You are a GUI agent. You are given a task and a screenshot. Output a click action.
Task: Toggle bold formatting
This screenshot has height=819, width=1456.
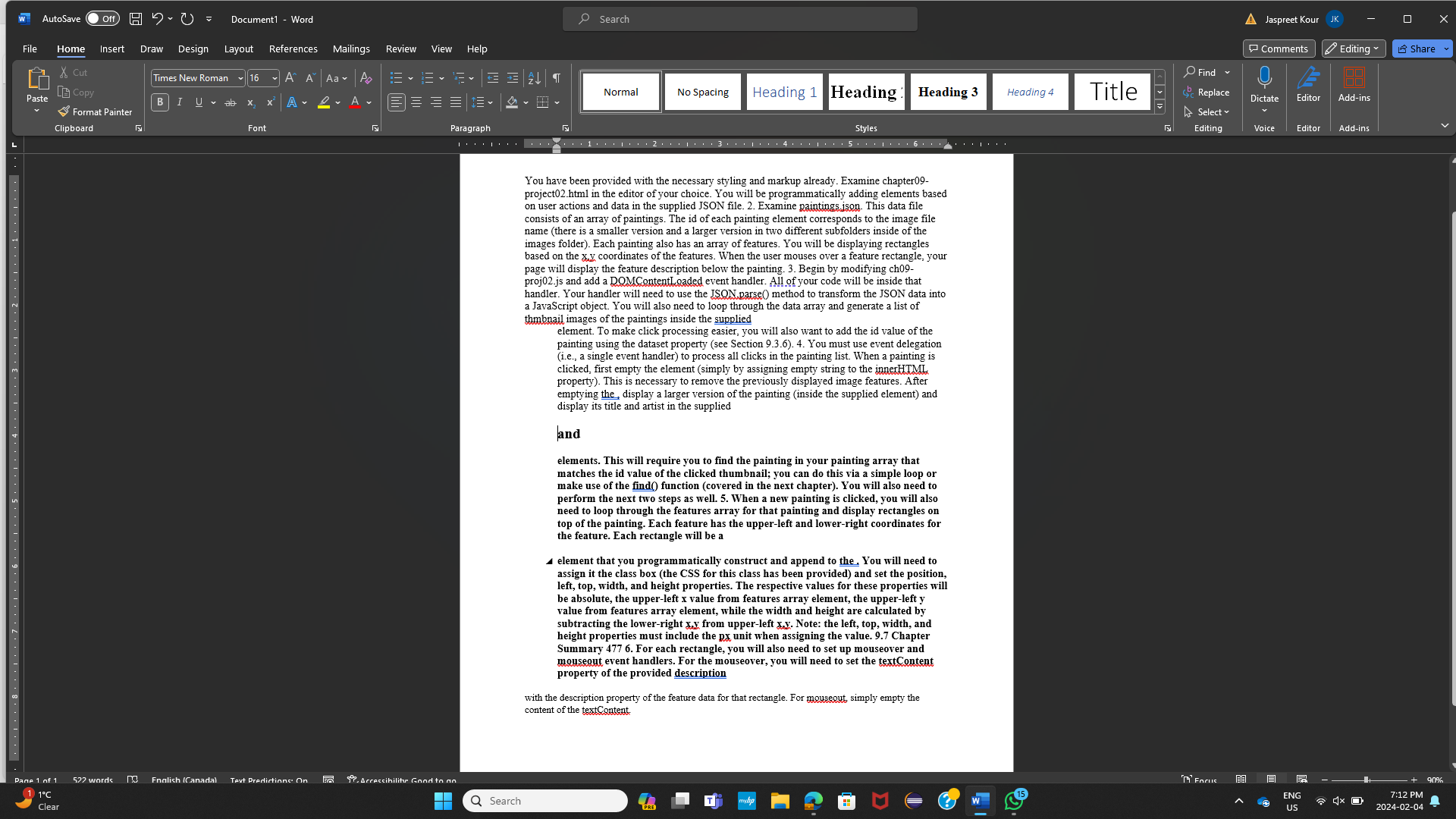click(x=159, y=102)
